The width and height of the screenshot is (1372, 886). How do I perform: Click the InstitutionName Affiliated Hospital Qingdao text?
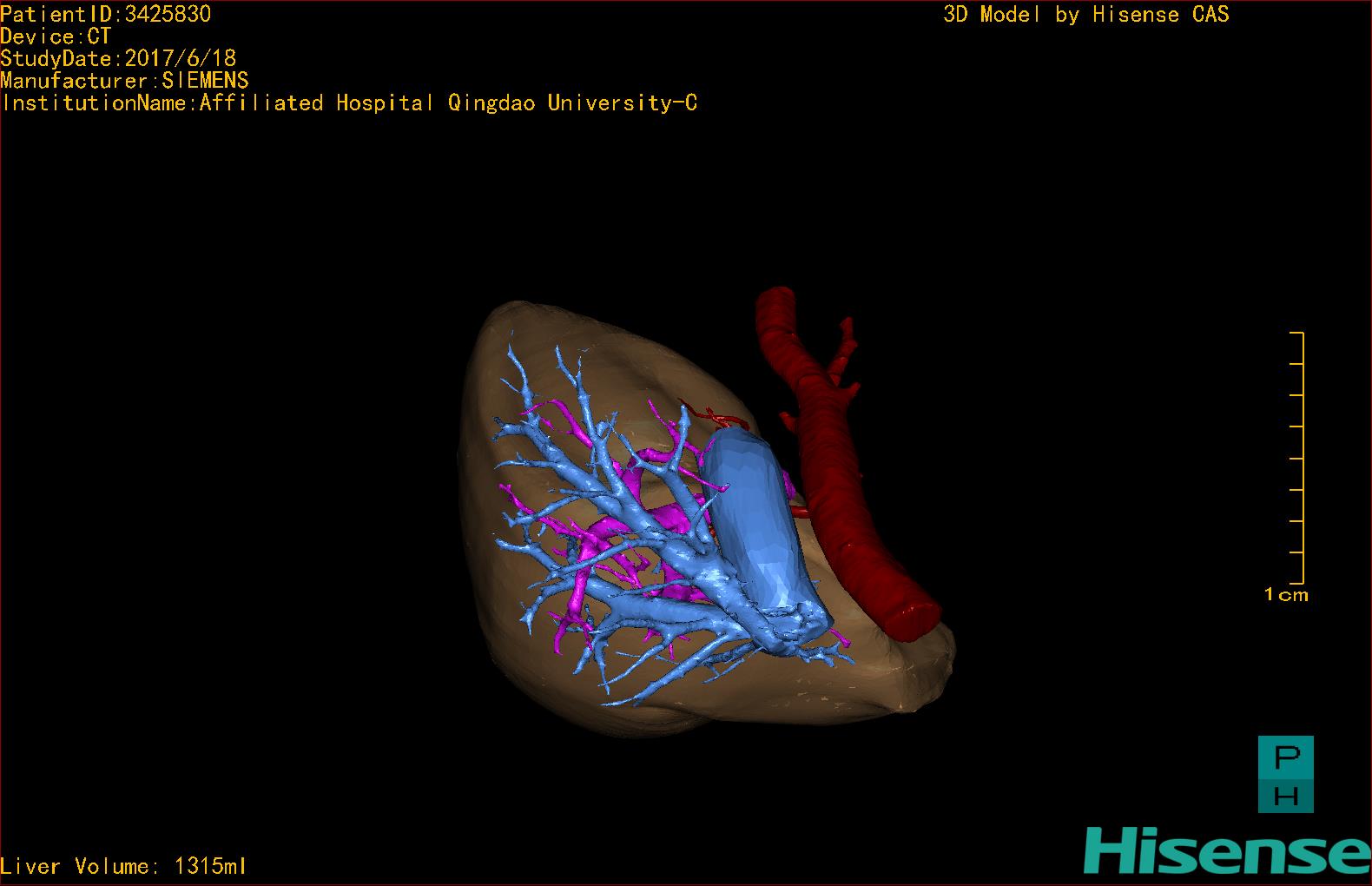(349, 103)
